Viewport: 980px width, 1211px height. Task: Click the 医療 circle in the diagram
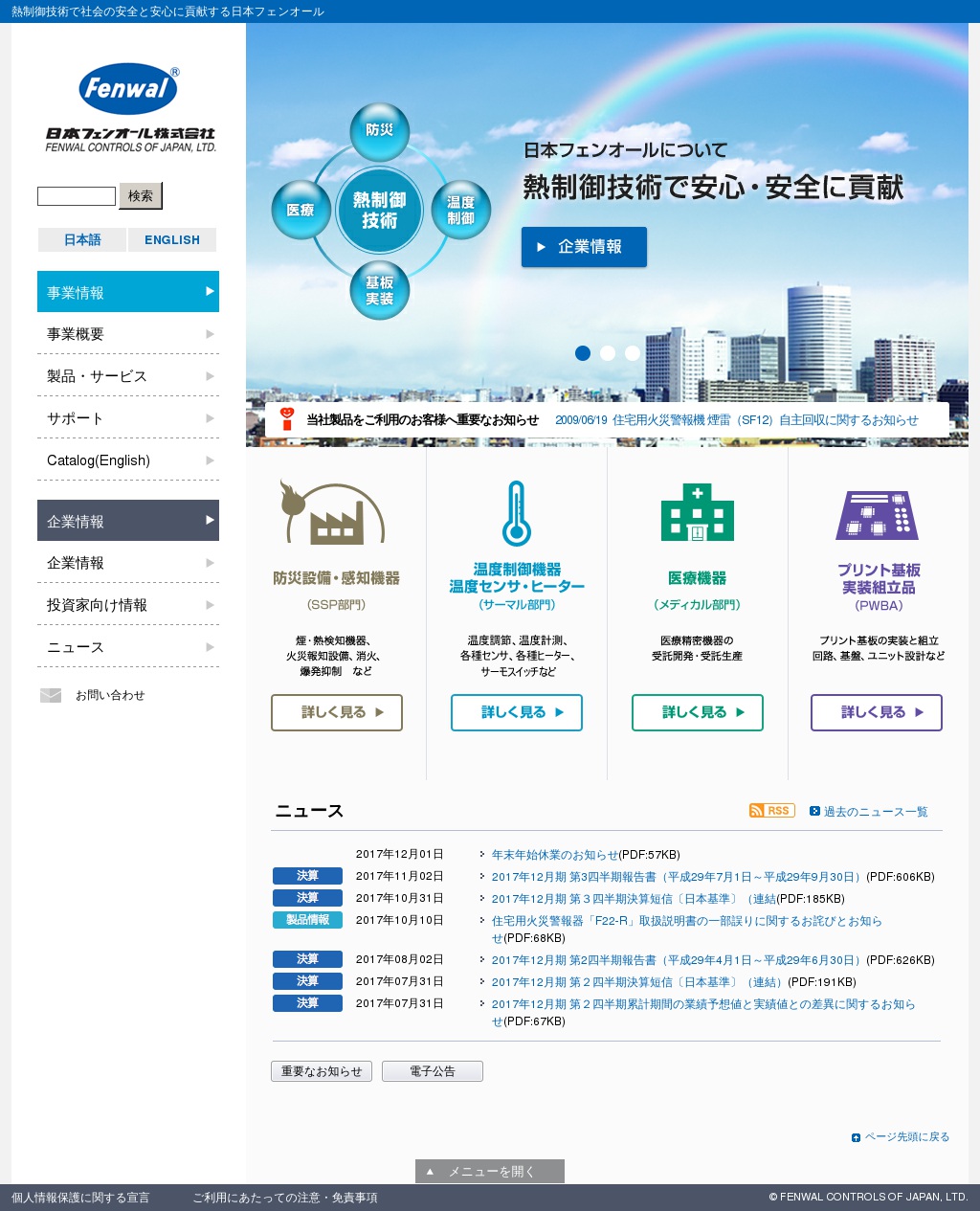[x=301, y=210]
